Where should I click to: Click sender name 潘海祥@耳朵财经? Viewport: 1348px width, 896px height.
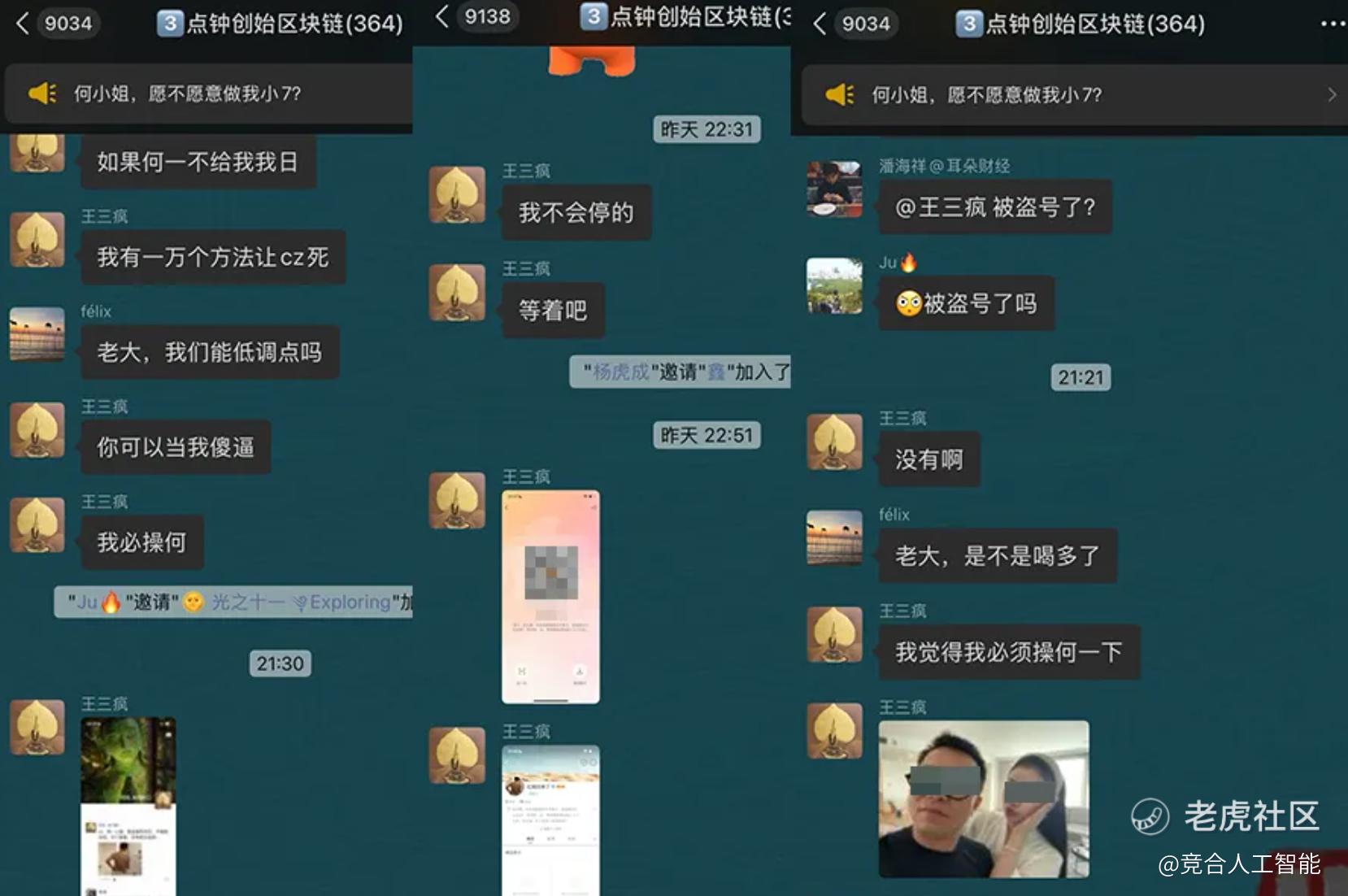[945, 166]
